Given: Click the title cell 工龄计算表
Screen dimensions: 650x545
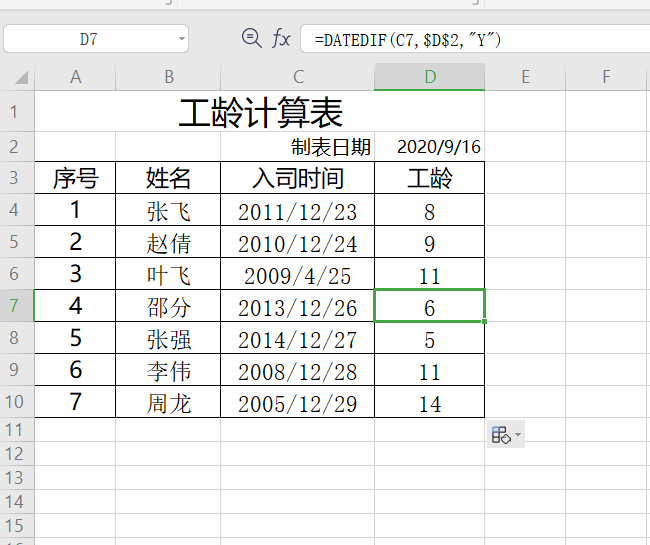Looking at the screenshot, I should (260, 112).
